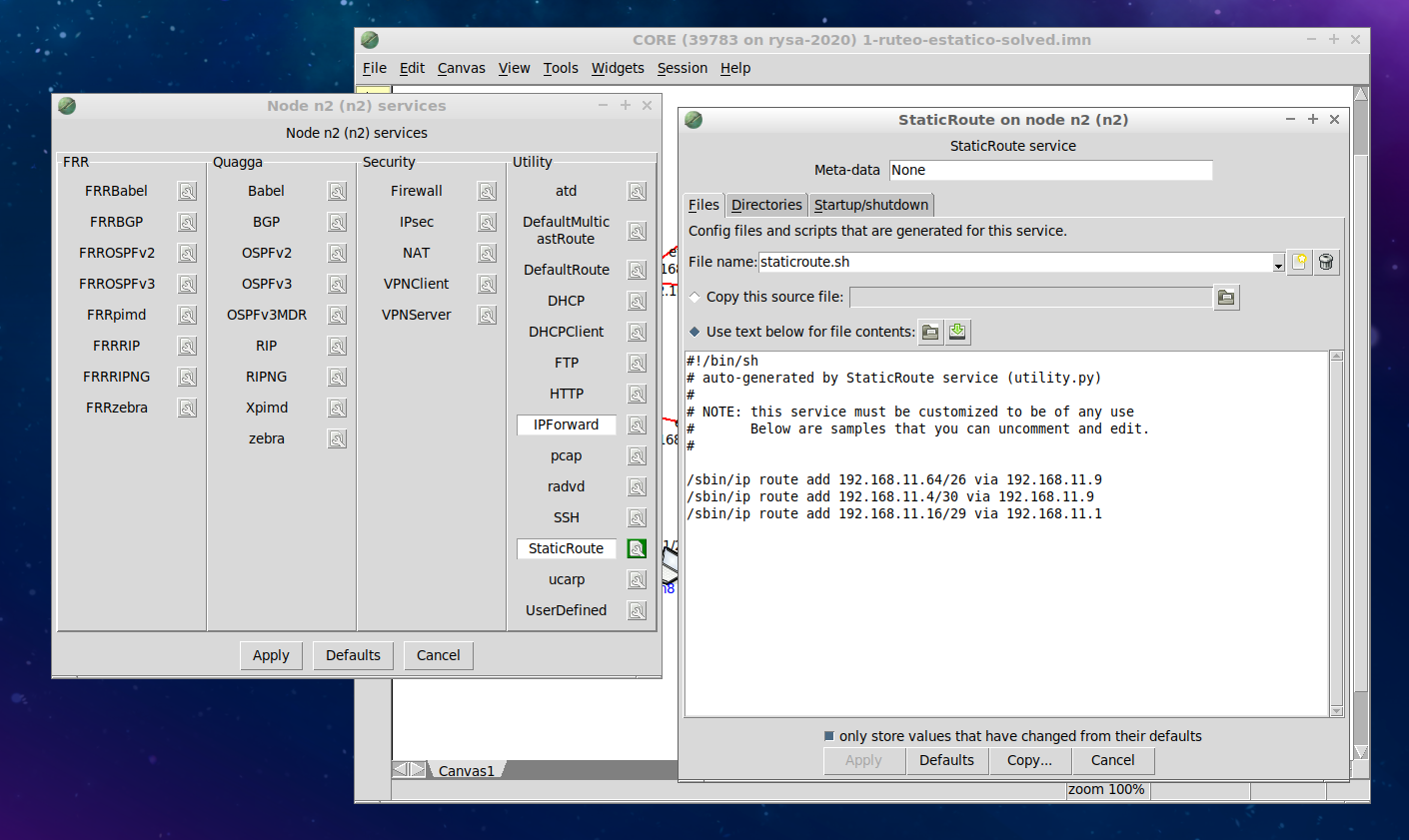Click the Copy... button in StaticRoute dialog

point(1029,760)
